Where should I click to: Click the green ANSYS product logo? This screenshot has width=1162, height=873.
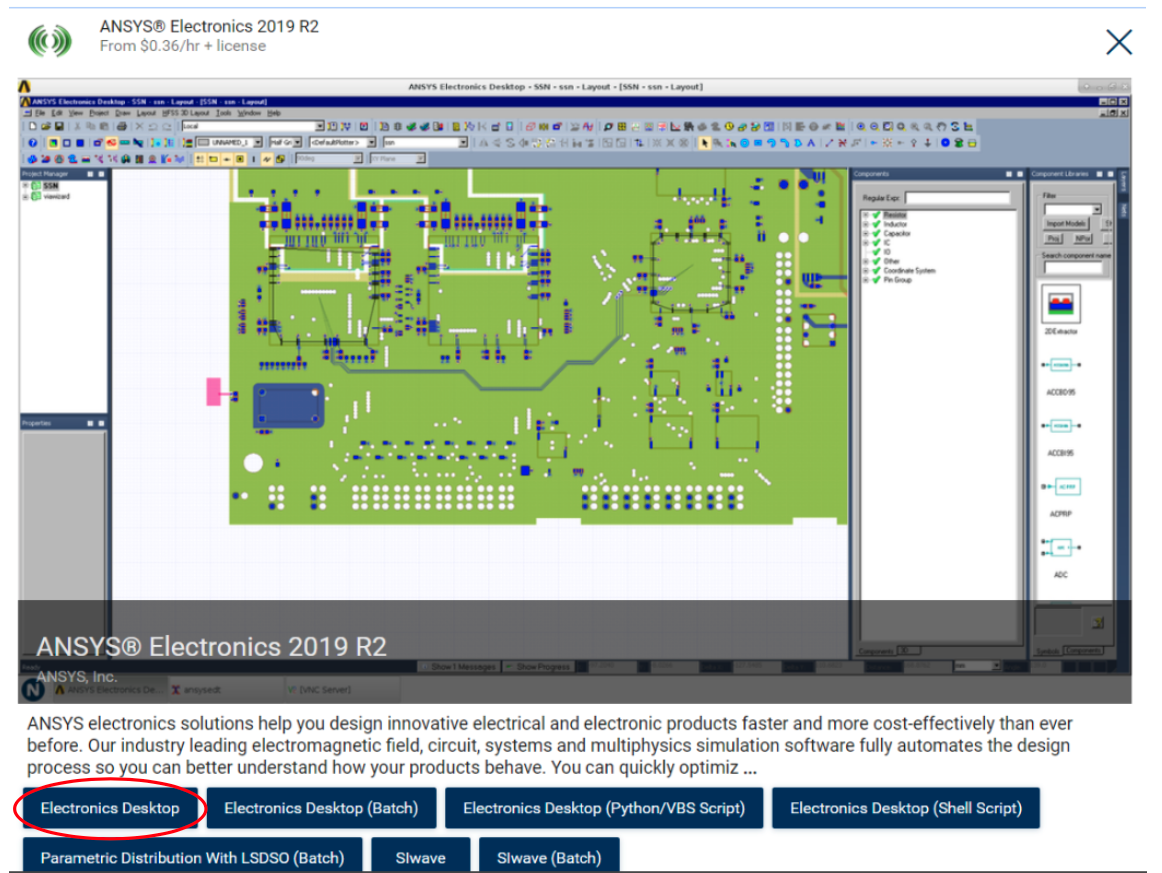point(50,40)
